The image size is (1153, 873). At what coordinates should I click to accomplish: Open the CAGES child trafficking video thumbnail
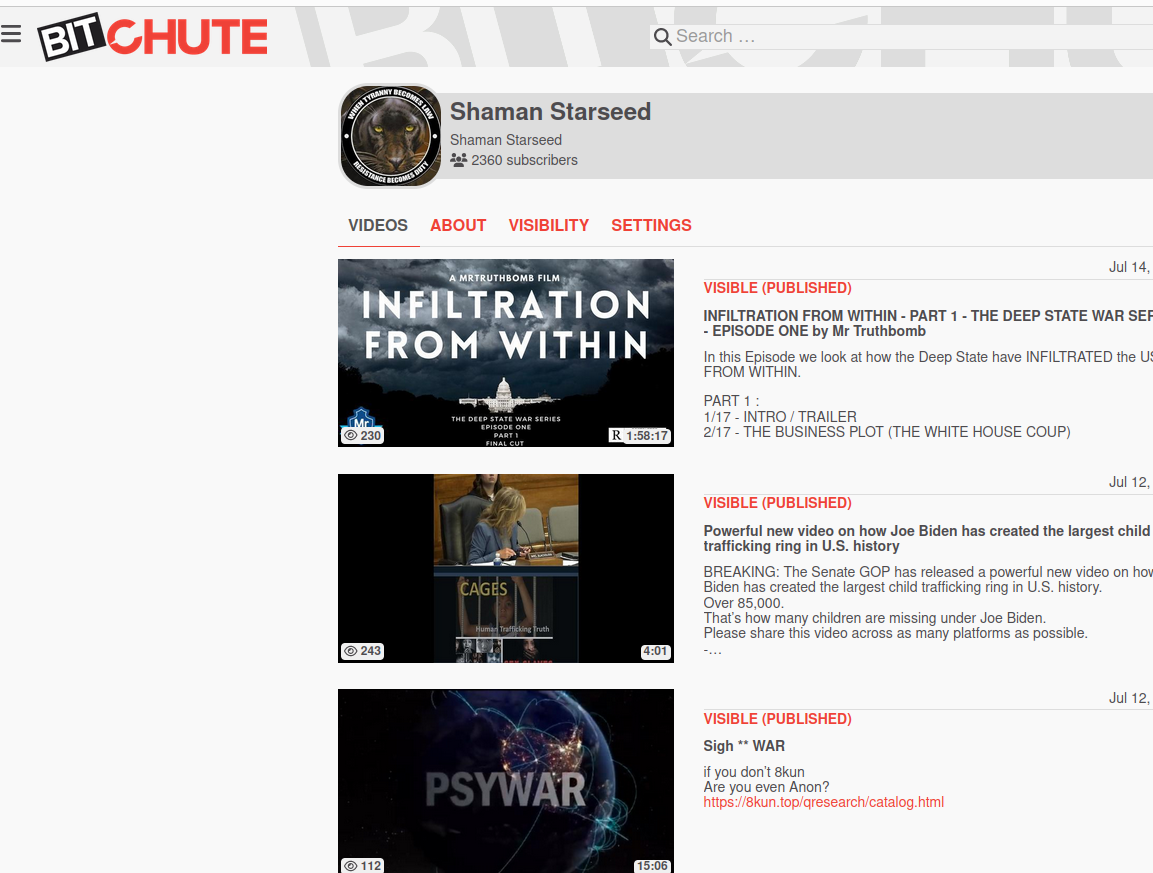506,569
